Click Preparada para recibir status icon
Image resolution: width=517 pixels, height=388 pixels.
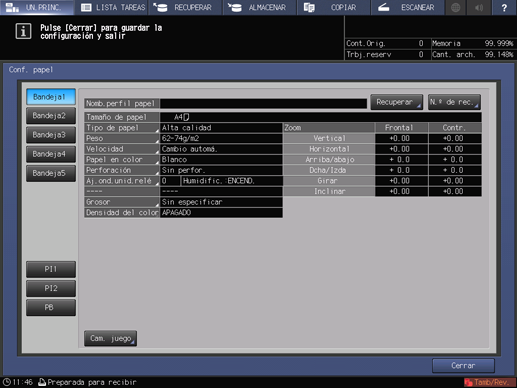42,382
